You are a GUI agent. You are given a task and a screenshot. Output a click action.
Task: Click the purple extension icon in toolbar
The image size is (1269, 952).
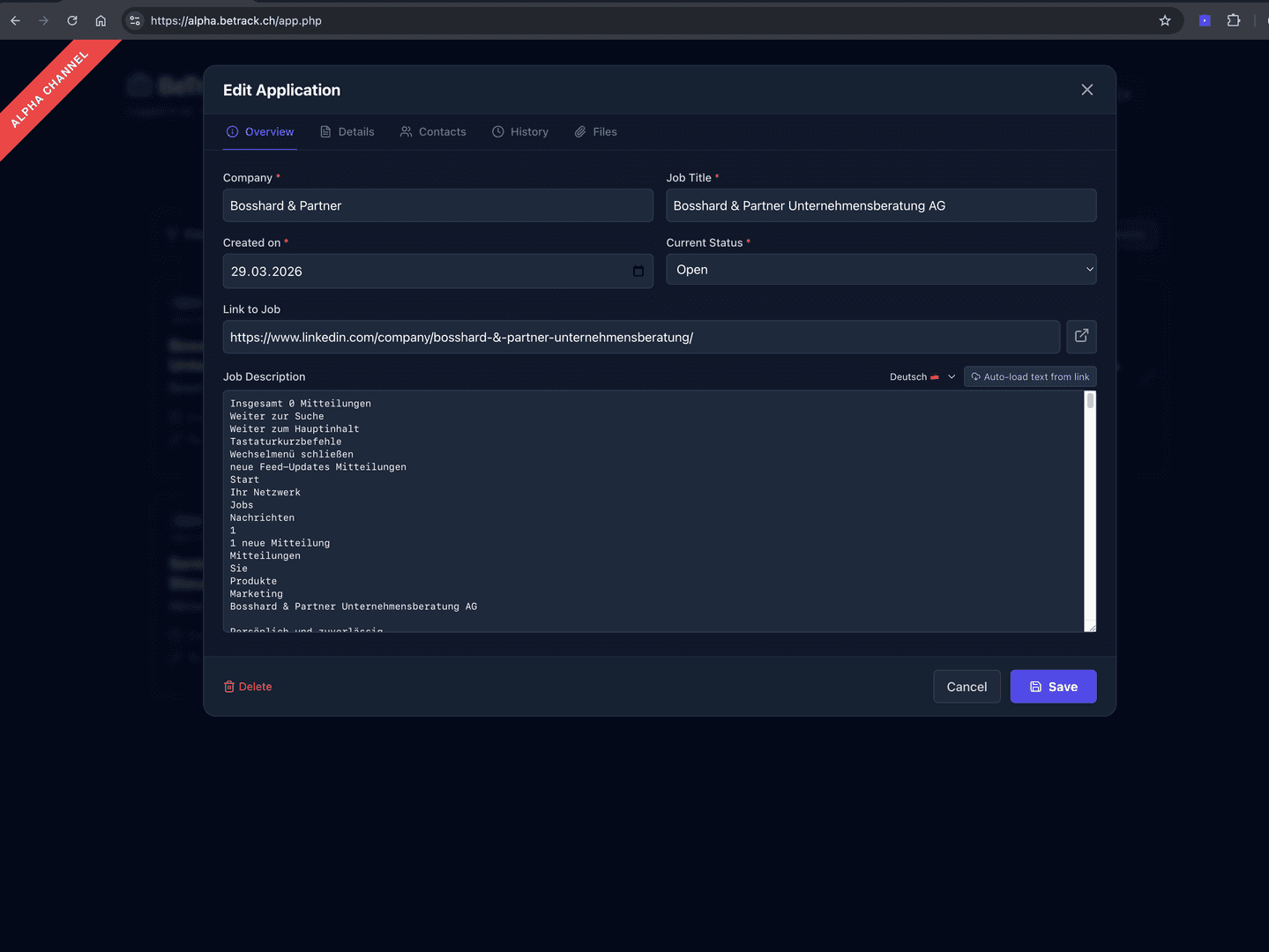click(1205, 20)
